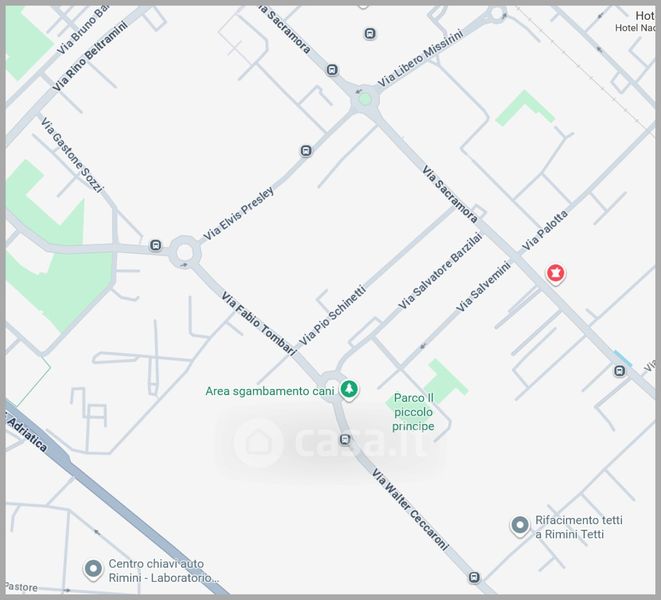Click the bus stop icon on Via Walter Ceccaroni bottom end
Screen dimensions: 661x600
point(474,577)
